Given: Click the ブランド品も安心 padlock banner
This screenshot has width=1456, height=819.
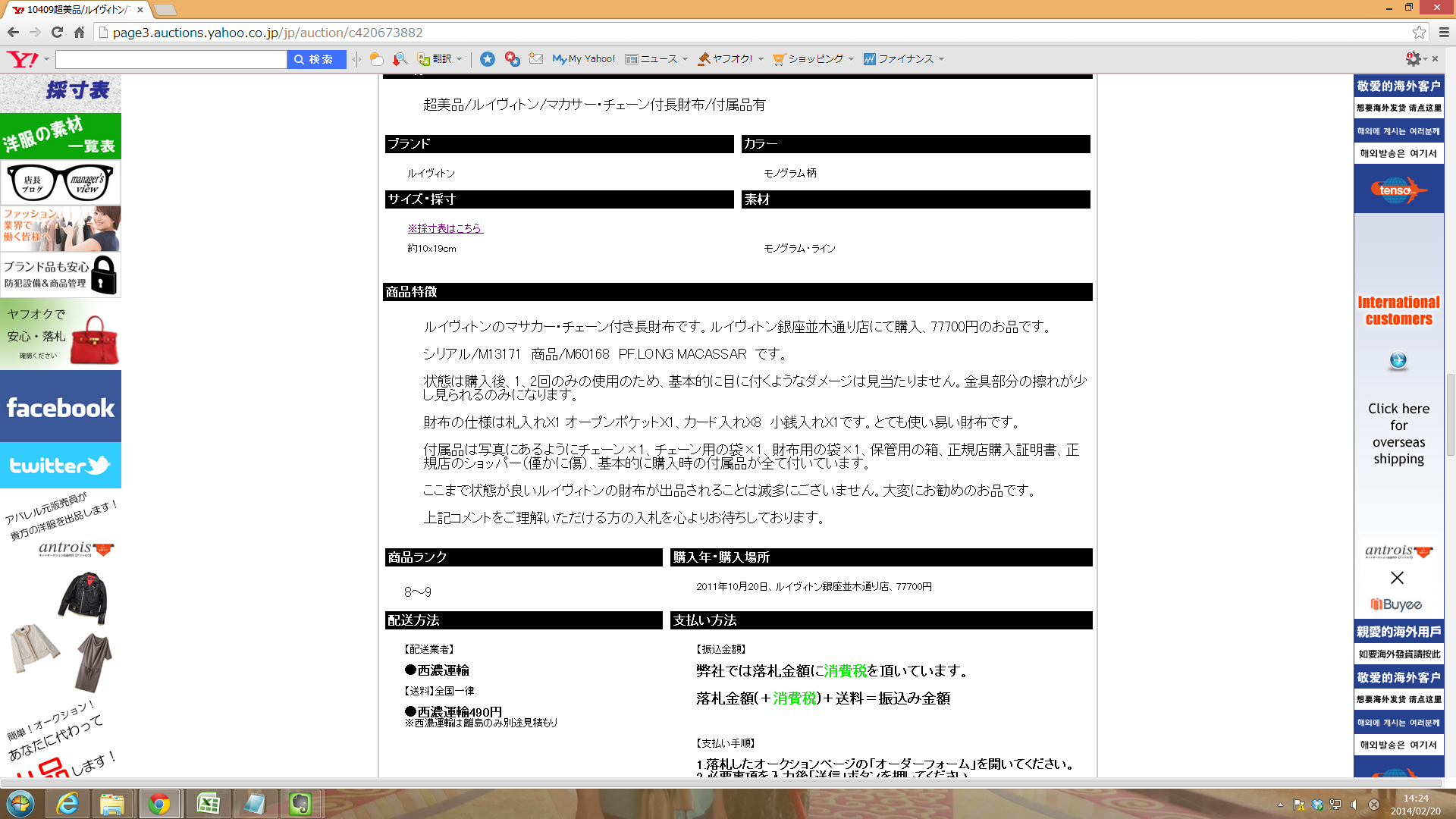Looking at the screenshot, I should click(61, 275).
